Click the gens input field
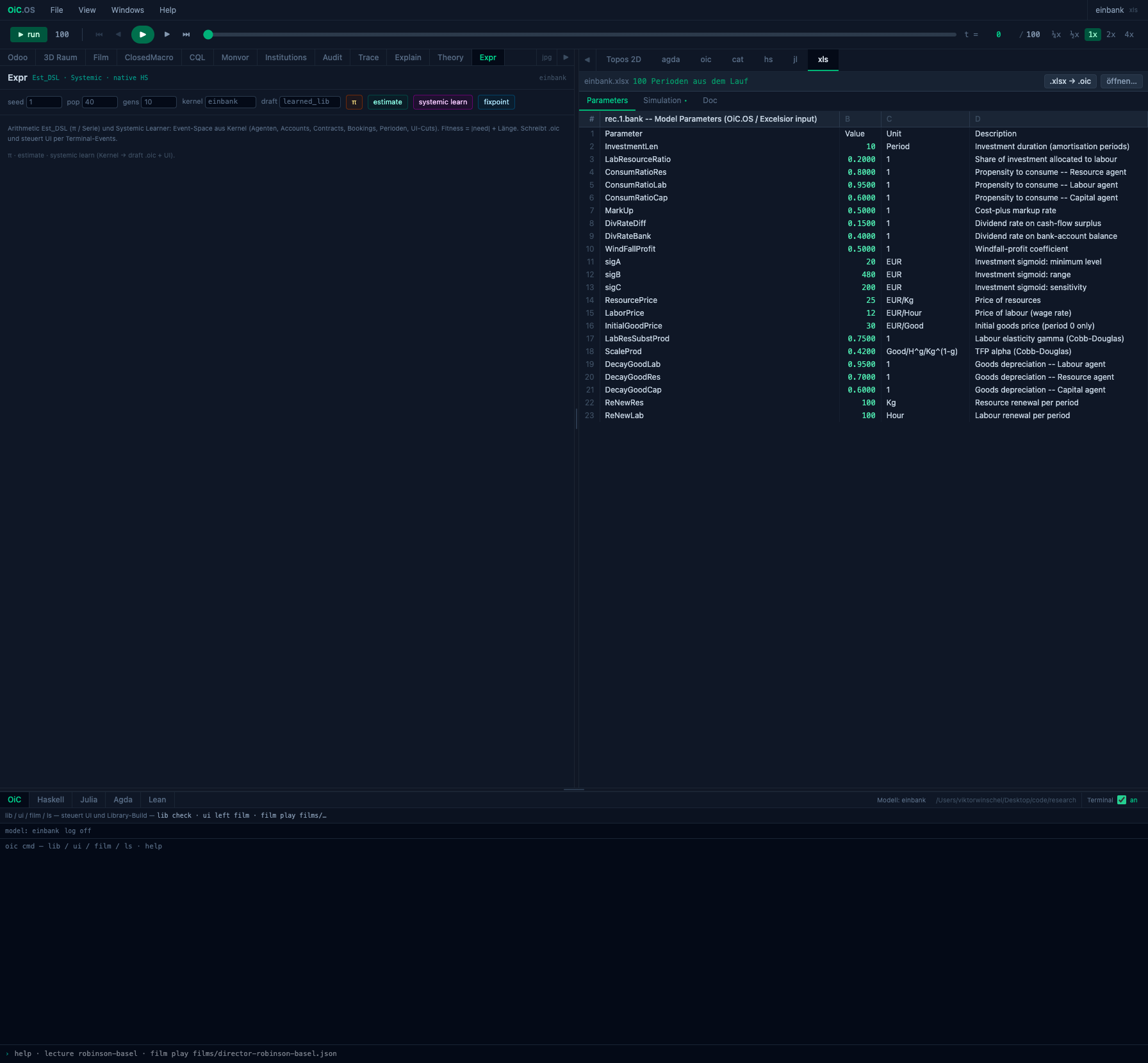 pos(159,102)
